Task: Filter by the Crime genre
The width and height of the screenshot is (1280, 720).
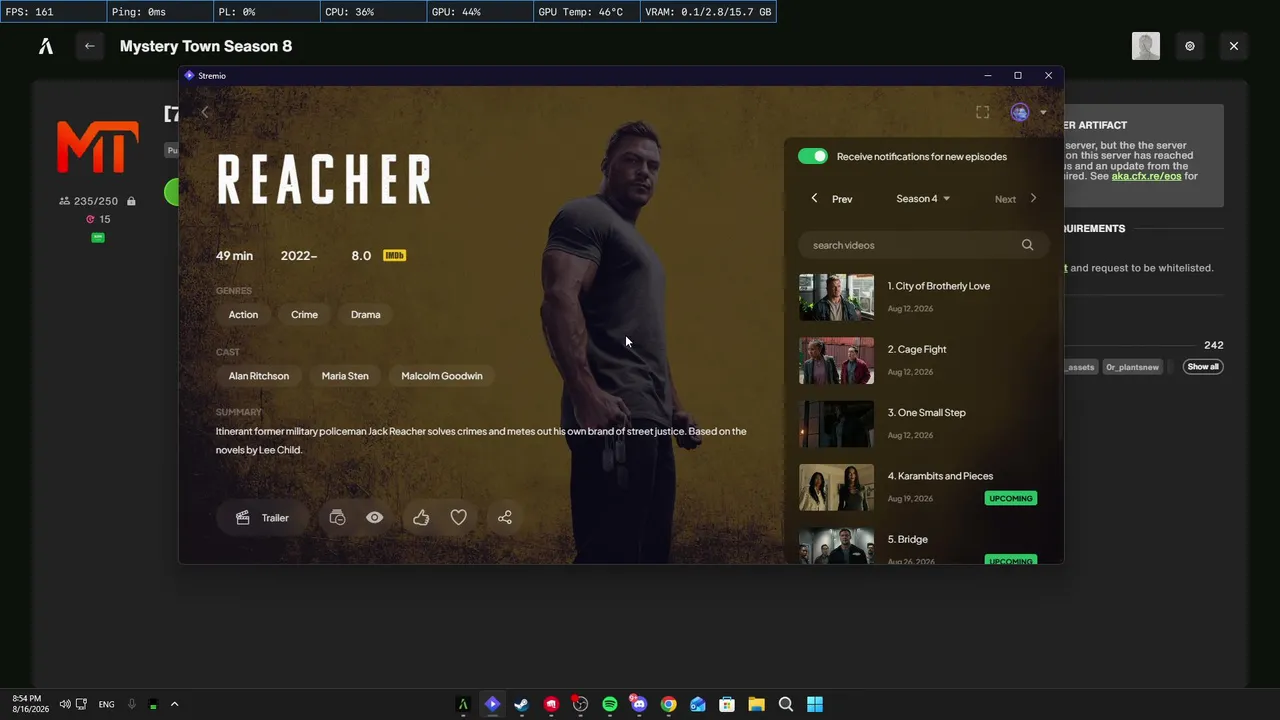Action: tap(304, 314)
